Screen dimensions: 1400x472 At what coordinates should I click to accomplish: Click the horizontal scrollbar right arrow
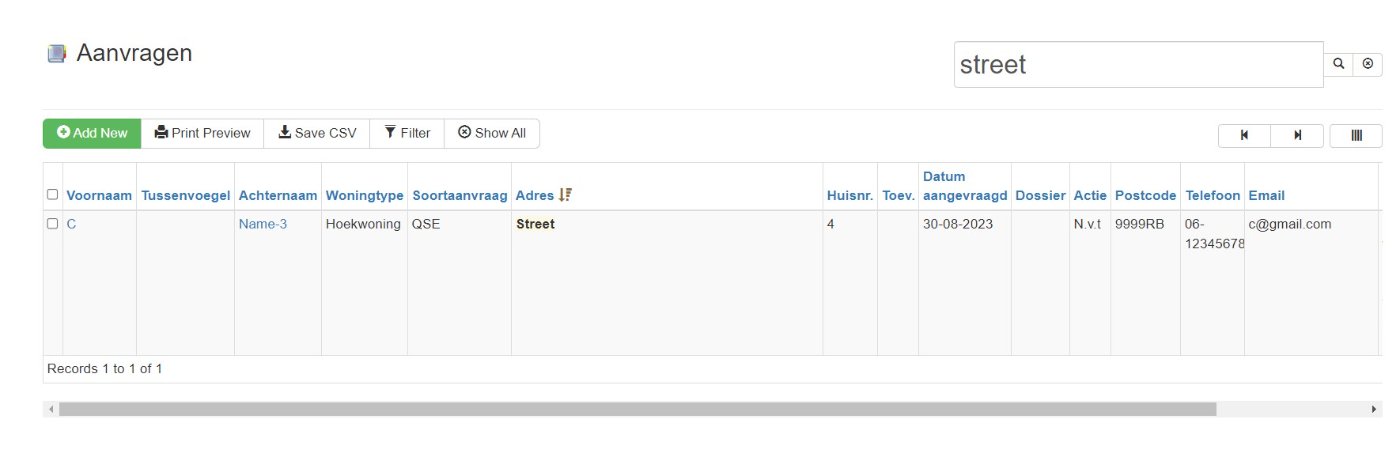point(1375,409)
